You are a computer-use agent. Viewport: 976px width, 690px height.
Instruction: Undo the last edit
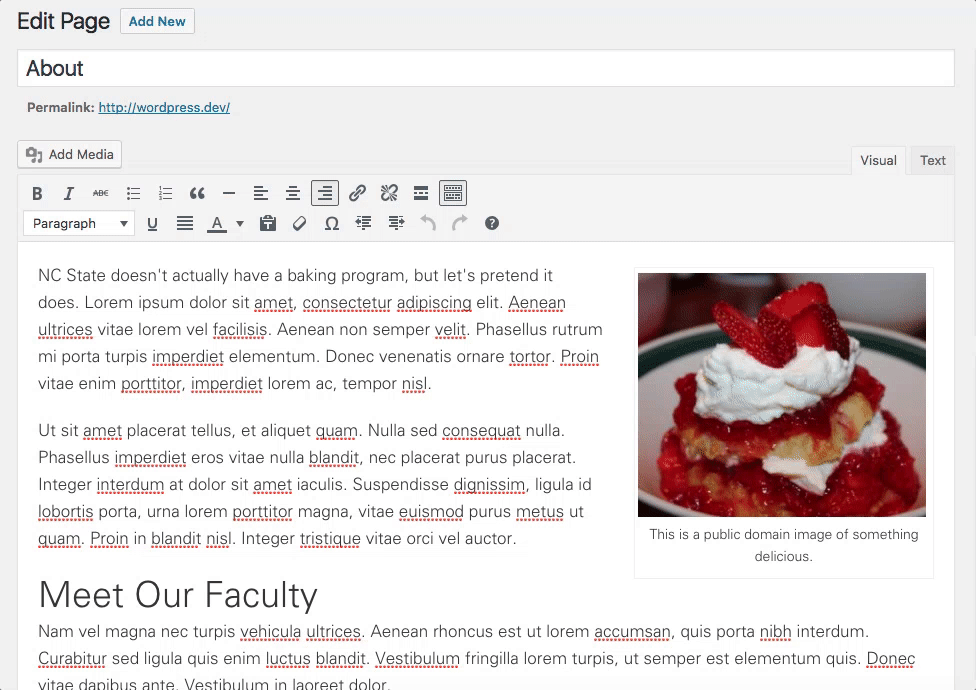click(x=428, y=223)
